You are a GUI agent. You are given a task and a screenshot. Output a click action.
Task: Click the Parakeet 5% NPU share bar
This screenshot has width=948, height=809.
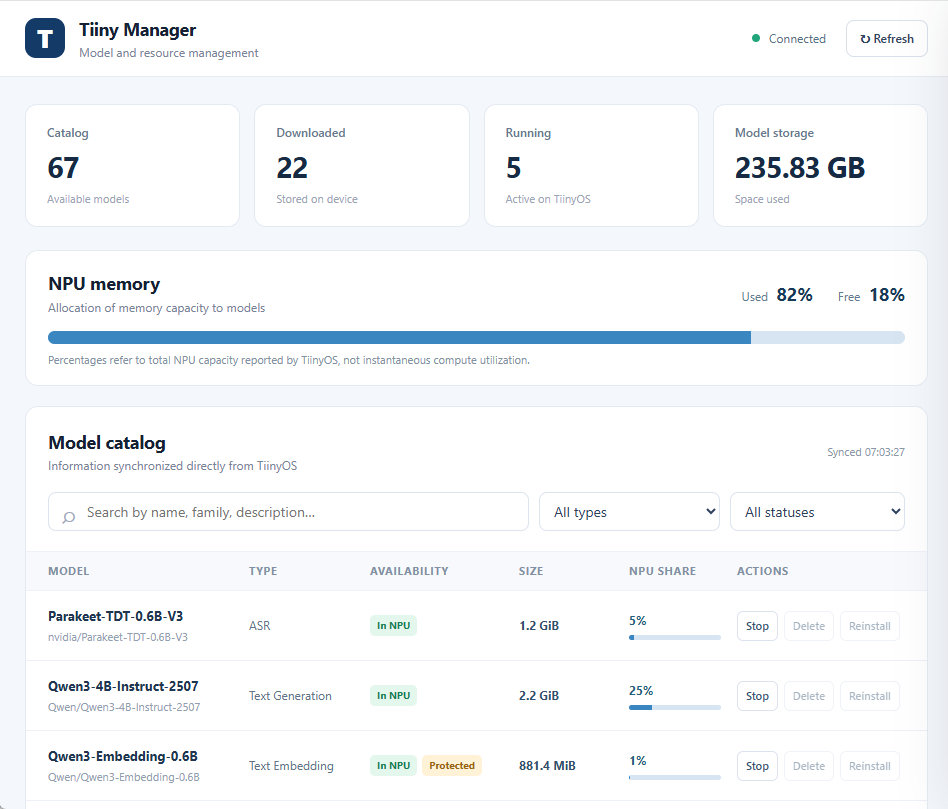675,637
